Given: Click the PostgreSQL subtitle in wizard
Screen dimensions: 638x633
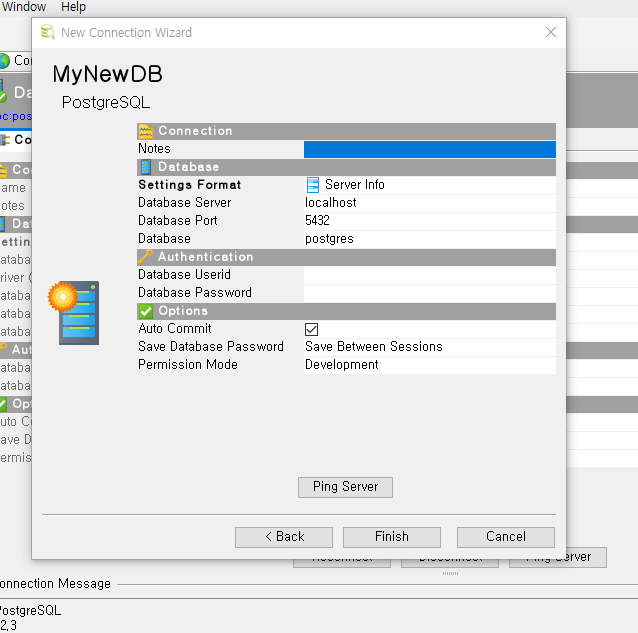Looking at the screenshot, I should tap(106, 102).
